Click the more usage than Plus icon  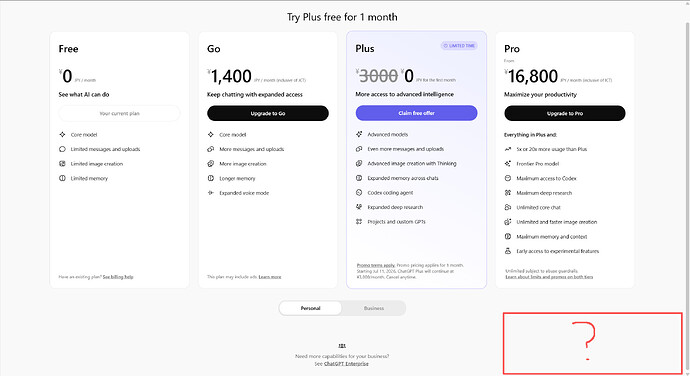tap(508, 149)
